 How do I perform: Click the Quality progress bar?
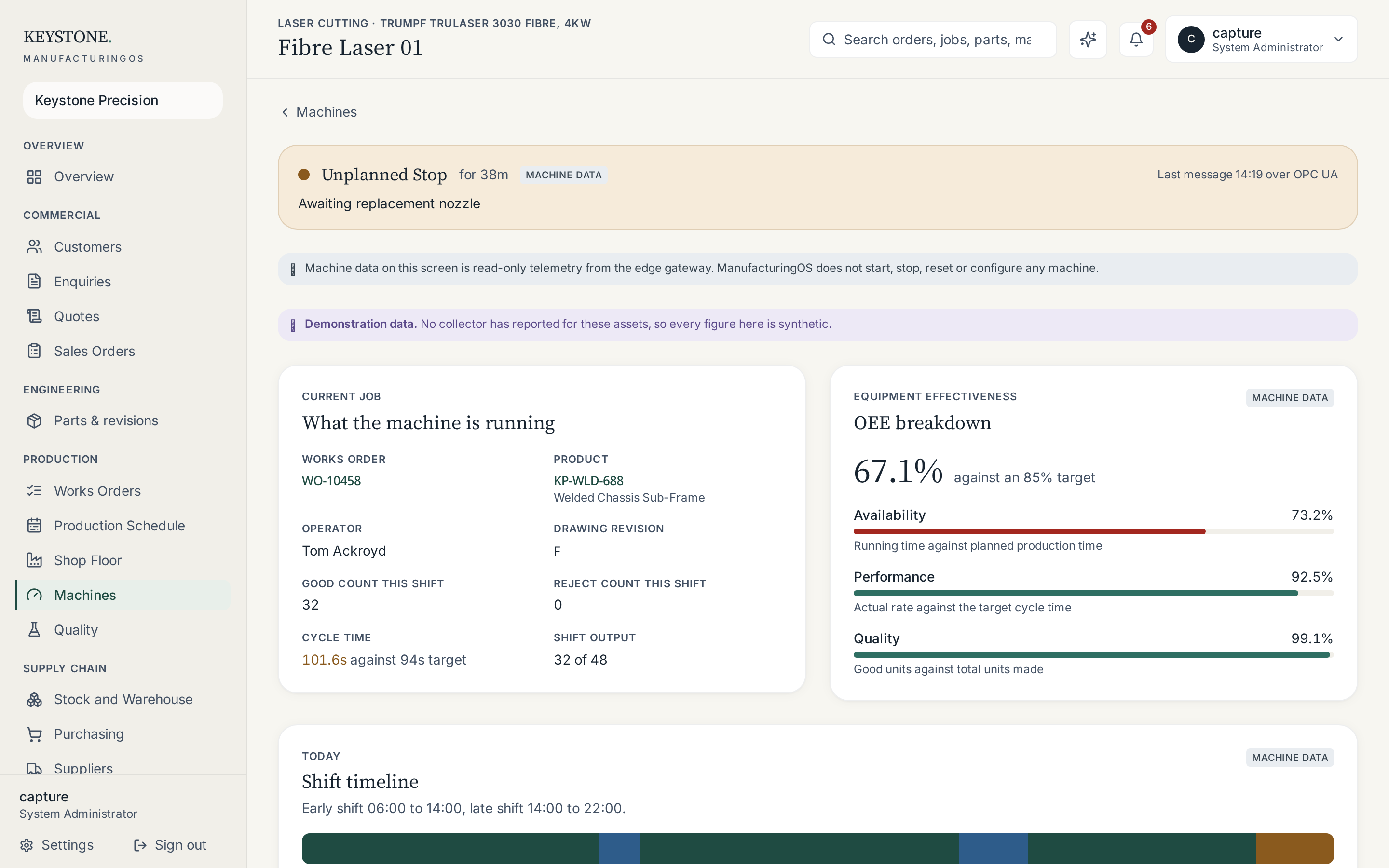pos(1093,655)
